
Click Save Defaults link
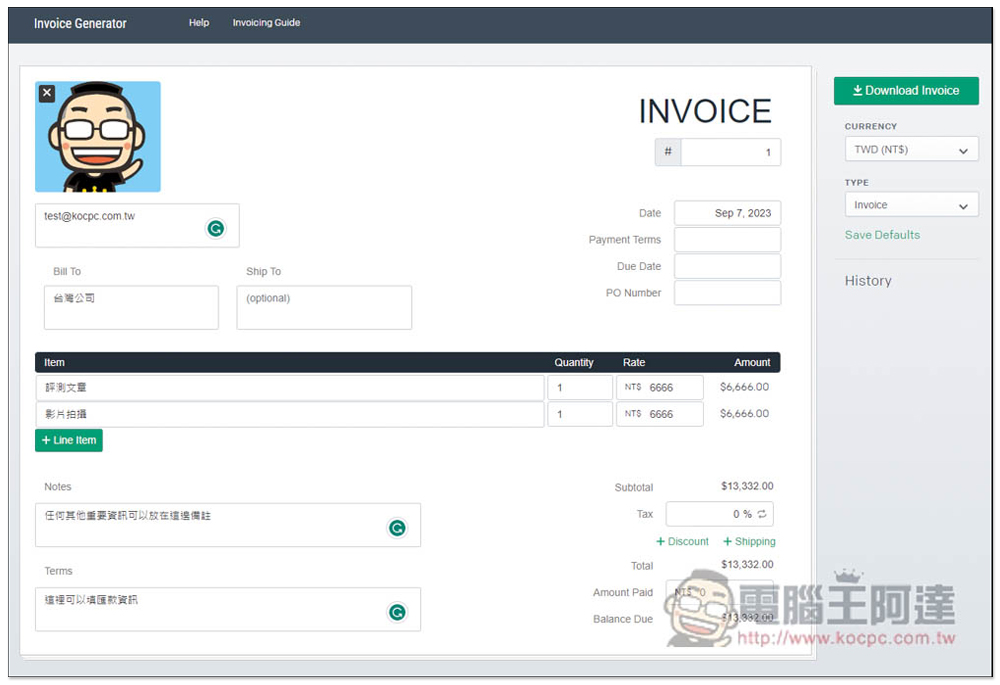(x=882, y=235)
